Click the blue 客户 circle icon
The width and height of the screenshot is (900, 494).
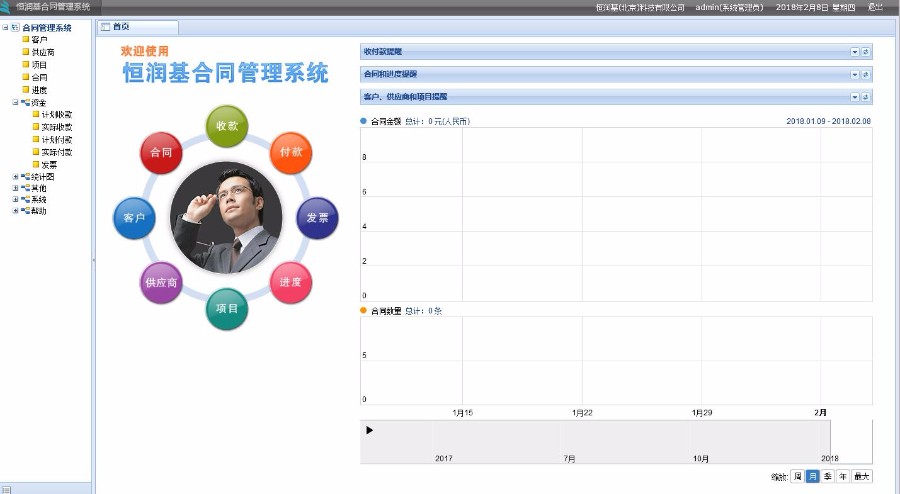(x=134, y=218)
